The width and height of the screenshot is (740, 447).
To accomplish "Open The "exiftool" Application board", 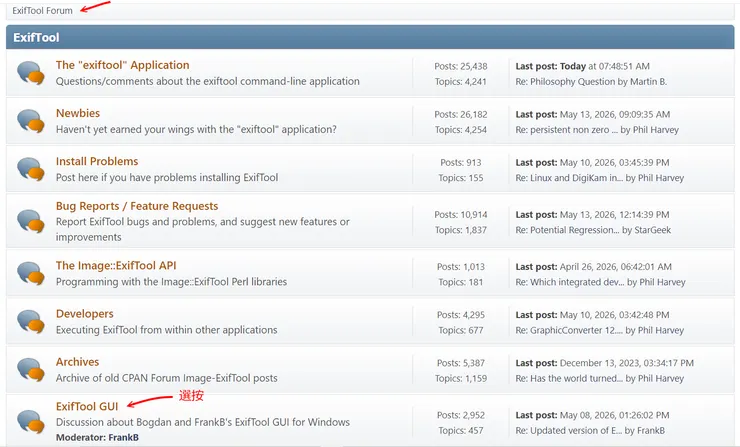I will point(123,65).
